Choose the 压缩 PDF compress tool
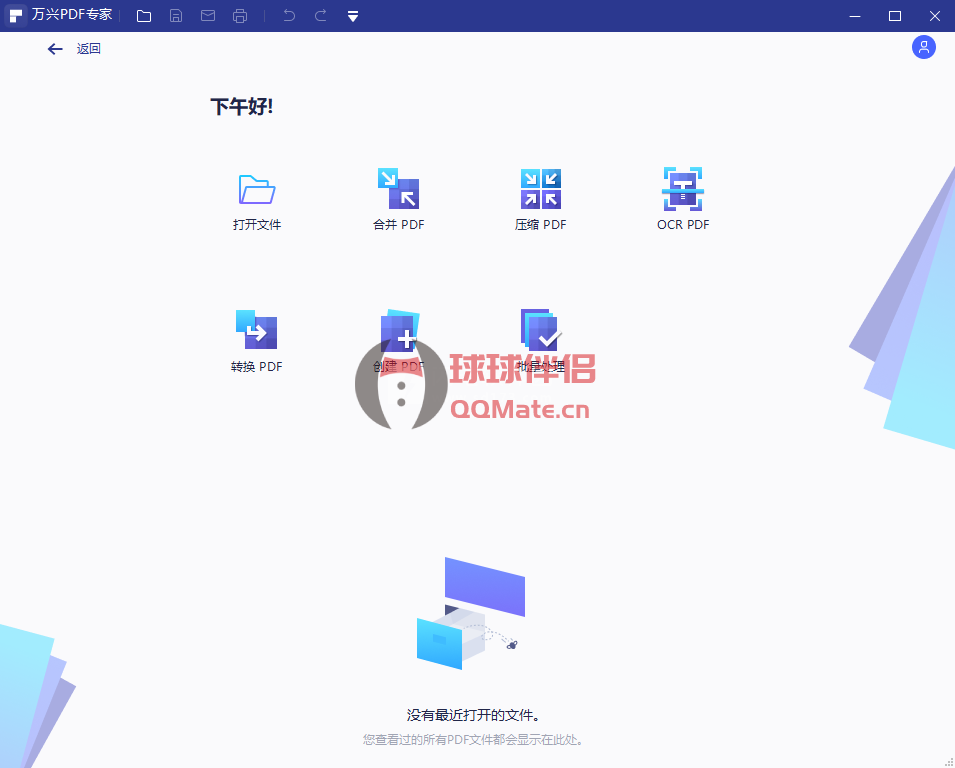Screen dimensions: 955x768 [540, 189]
